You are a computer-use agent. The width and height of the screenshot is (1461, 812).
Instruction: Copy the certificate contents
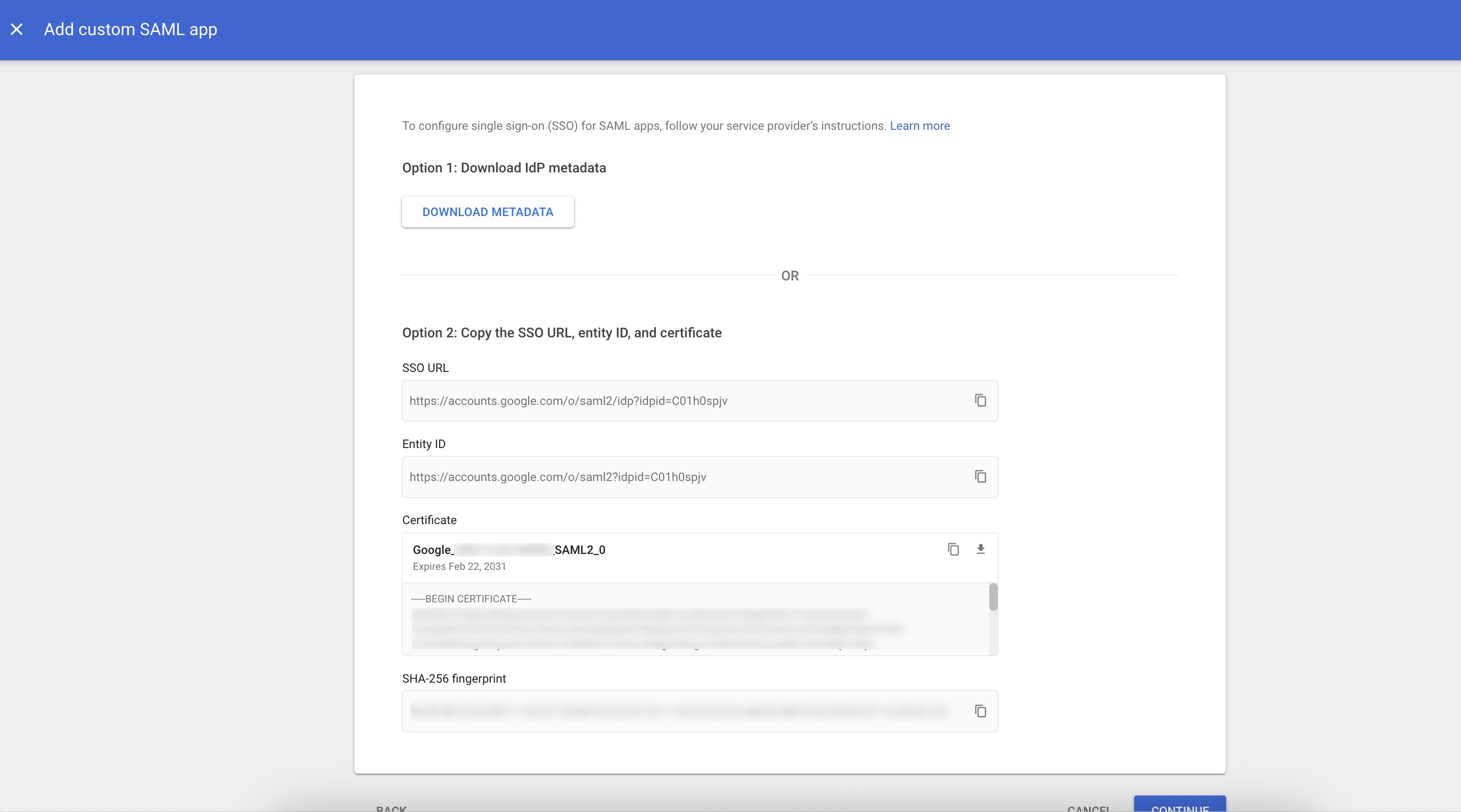coord(953,549)
